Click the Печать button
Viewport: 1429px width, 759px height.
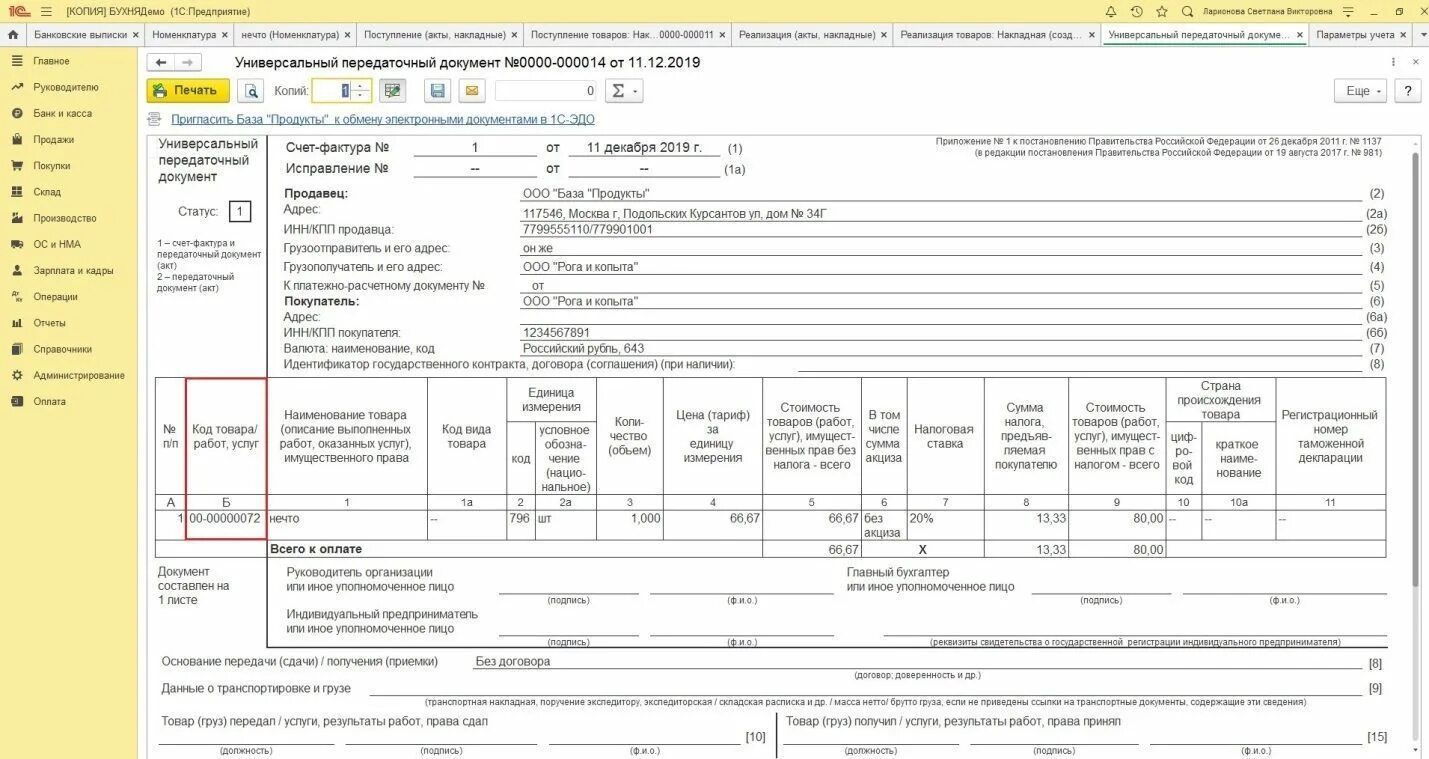188,91
